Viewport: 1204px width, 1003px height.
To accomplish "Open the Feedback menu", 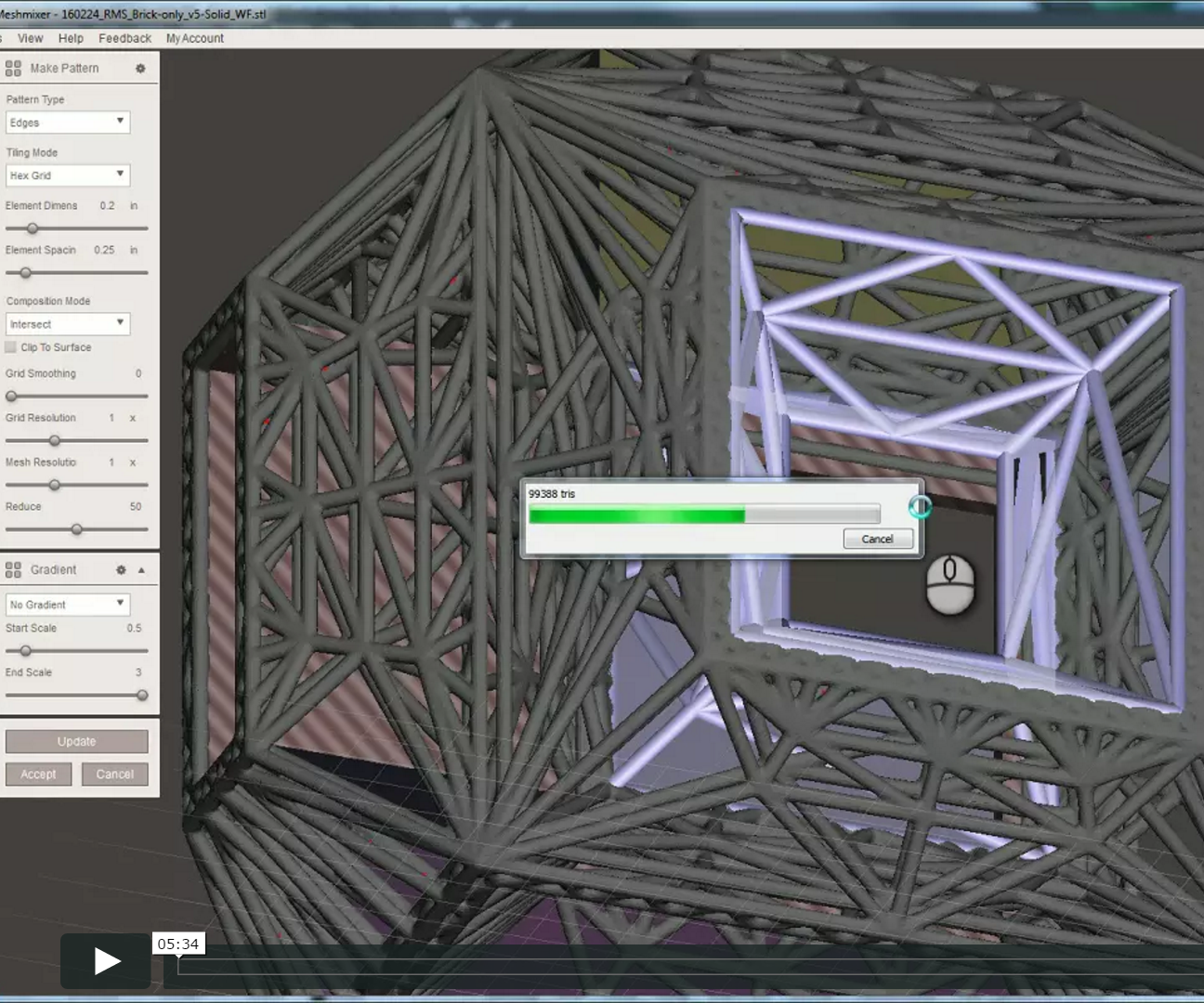I will click(124, 38).
